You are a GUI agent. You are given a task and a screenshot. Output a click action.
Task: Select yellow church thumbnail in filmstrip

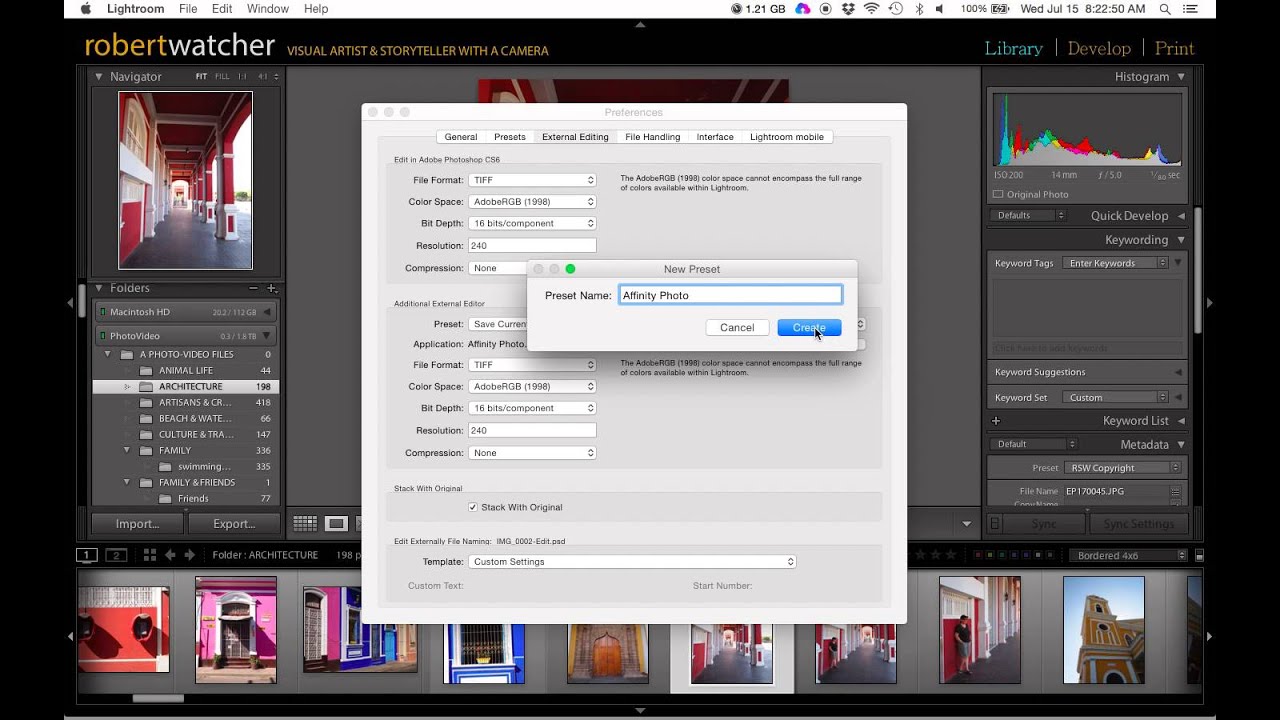pyautogui.click(x=1104, y=630)
